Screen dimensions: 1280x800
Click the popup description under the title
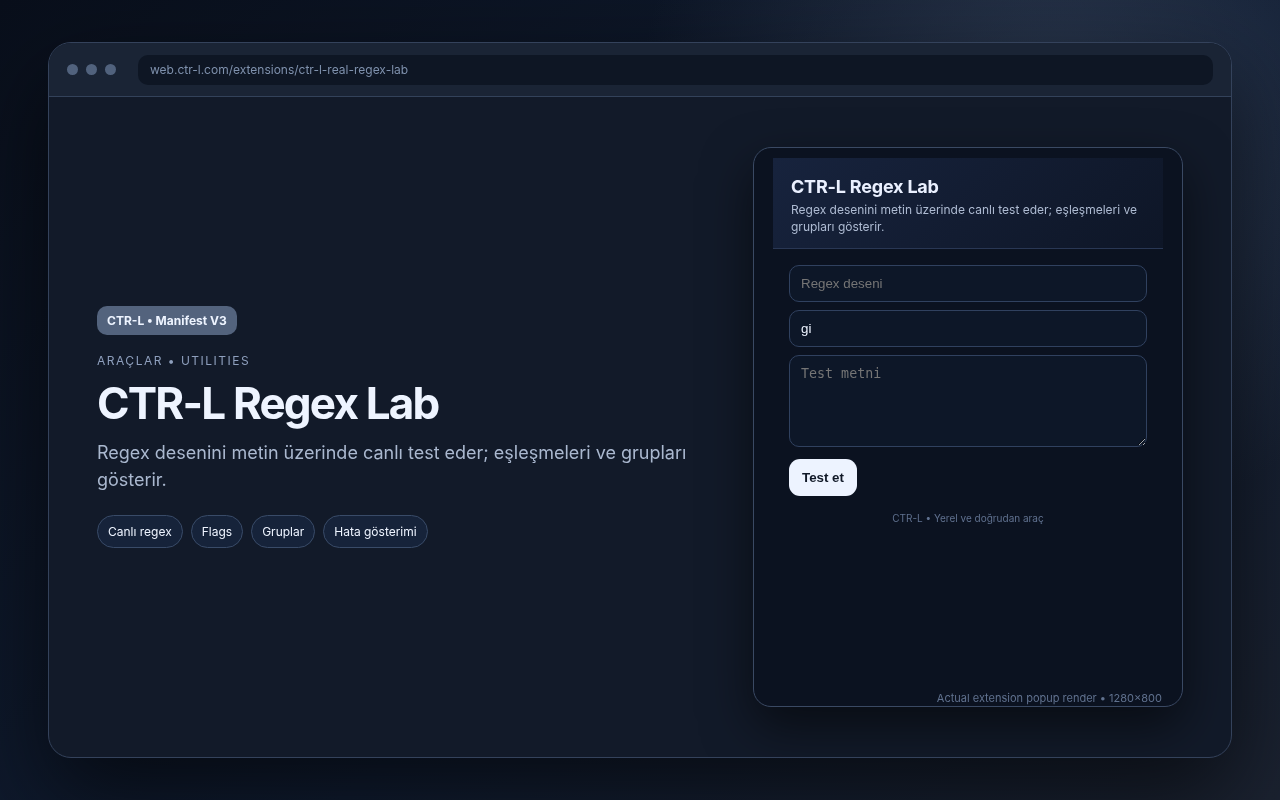964,218
